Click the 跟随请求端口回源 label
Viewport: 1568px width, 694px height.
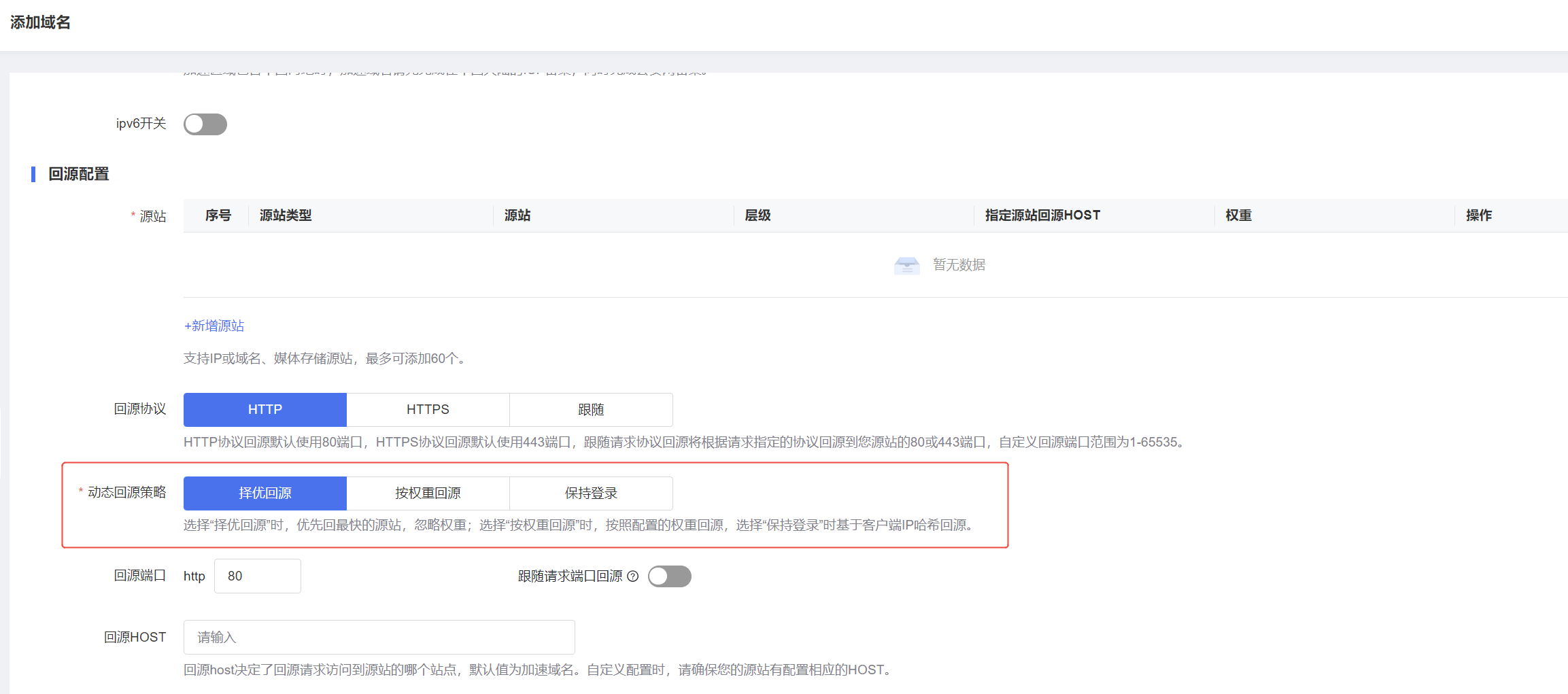(570, 576)
